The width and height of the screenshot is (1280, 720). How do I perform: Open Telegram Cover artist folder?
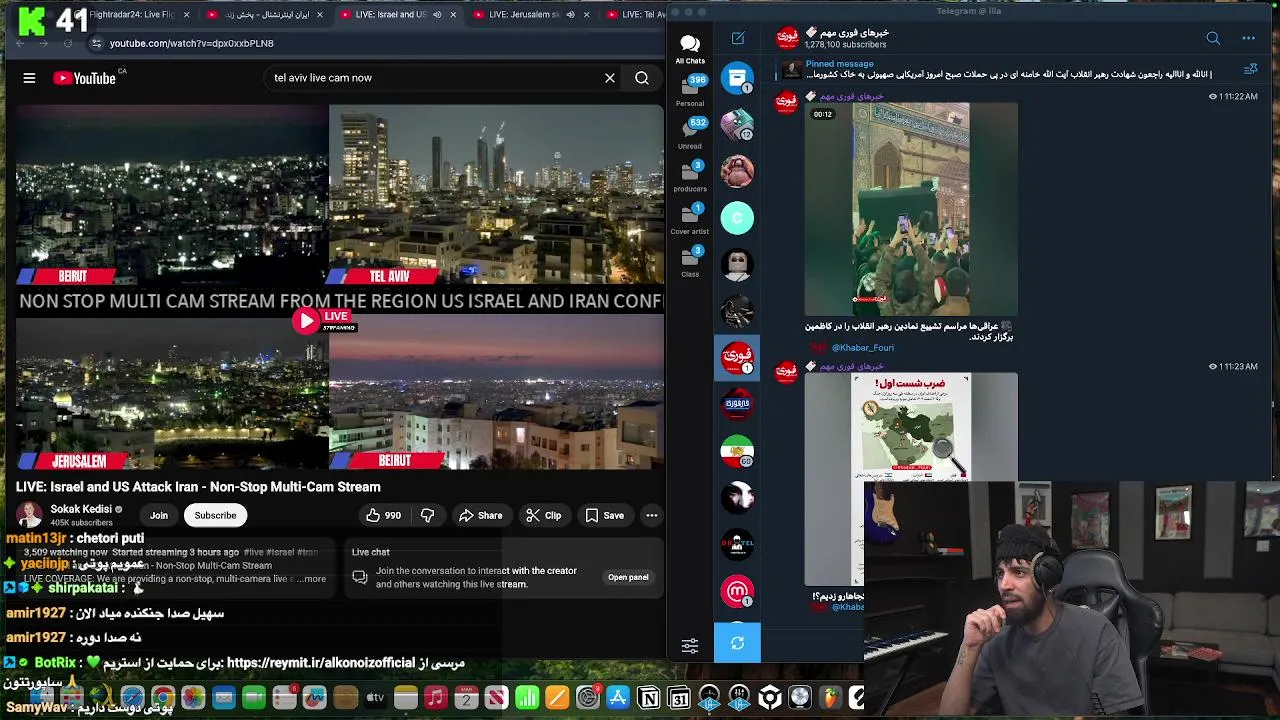click(x=690, y=218)
